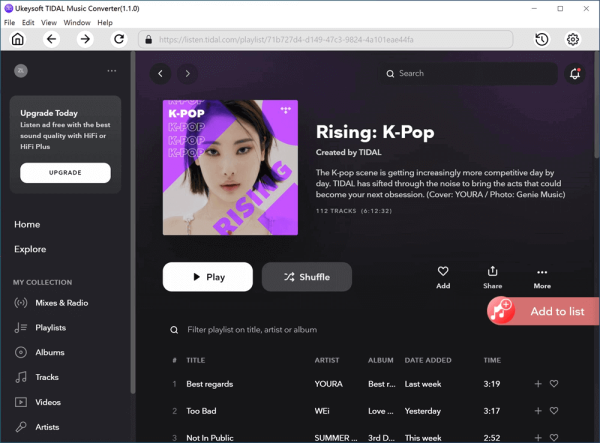Click the Best regards song title
Image resolution: width=600 pixels, height=443 pixels.
[x=210, y=384]
